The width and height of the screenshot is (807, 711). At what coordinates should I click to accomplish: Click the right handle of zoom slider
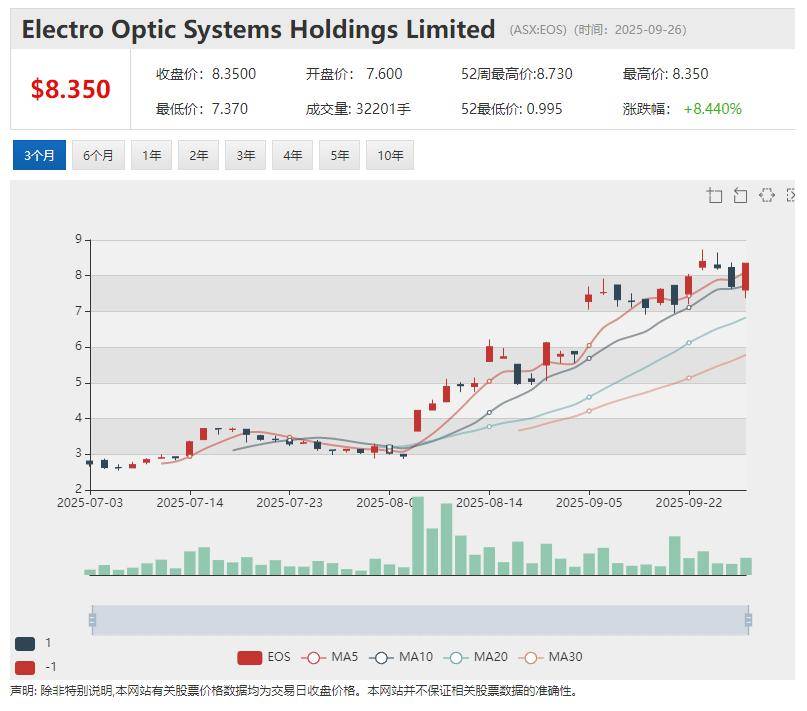coord(748,620)
